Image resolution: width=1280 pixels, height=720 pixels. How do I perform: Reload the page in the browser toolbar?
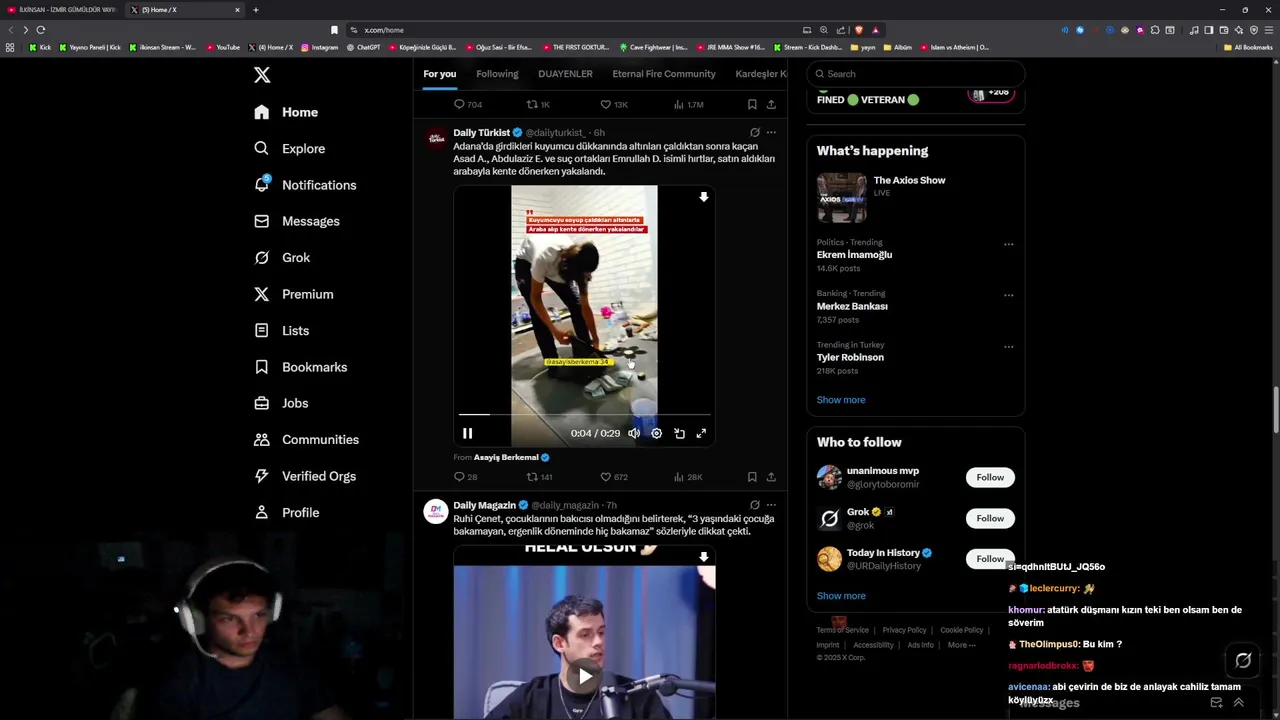41,30
